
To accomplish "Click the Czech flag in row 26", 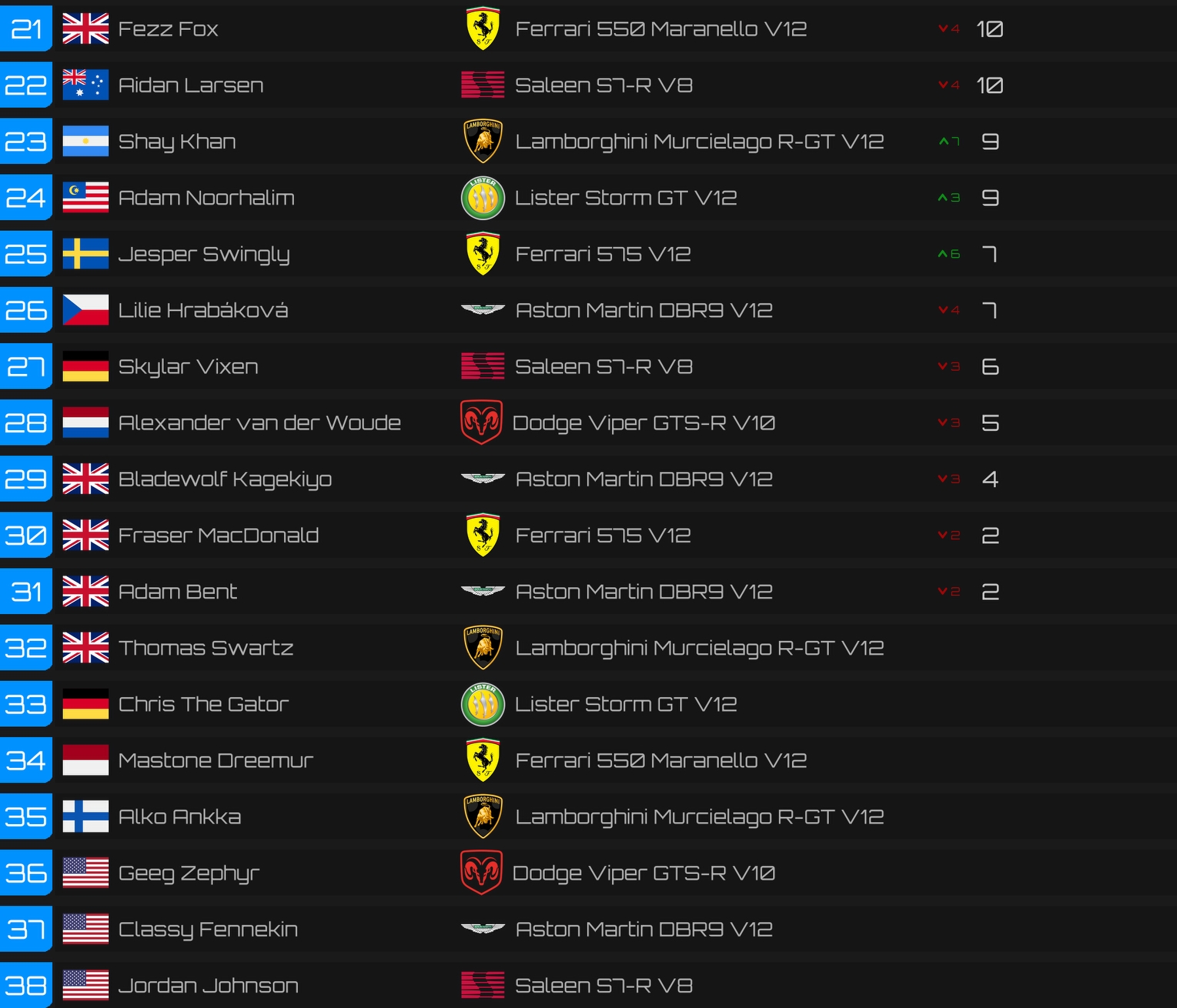I will (85, 310).
